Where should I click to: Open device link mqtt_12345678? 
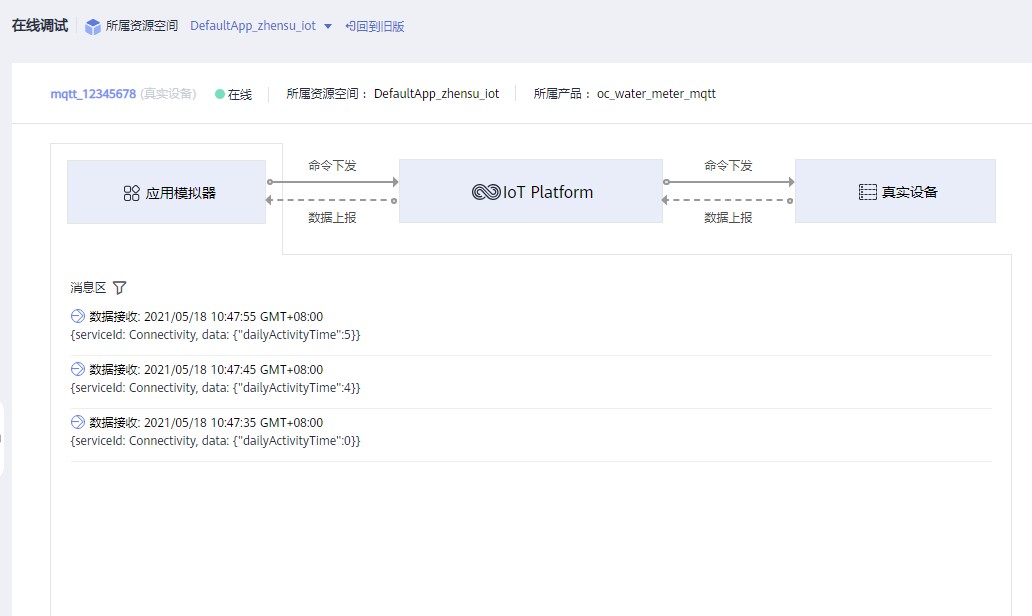point(93,93)
